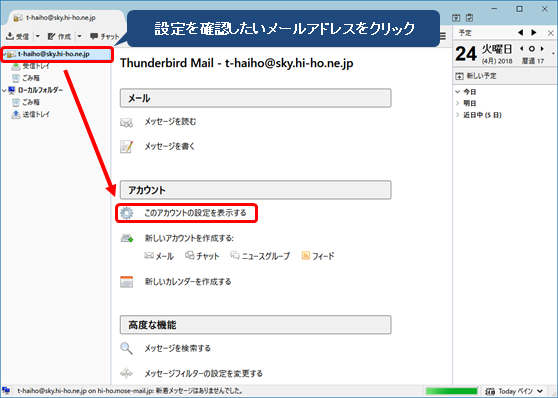Open ごみ箱 under ローカルフォルダー
The height and width of the screenshot is (398, 558).
point(31,102)
